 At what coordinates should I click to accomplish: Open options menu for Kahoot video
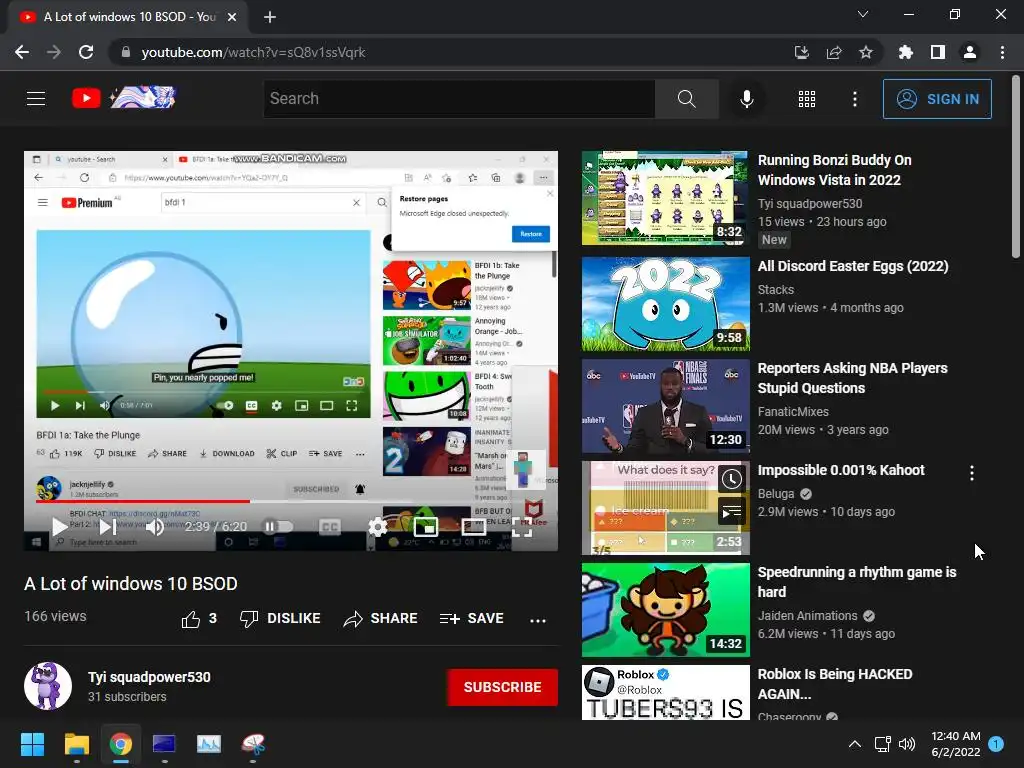coord(972,473)
